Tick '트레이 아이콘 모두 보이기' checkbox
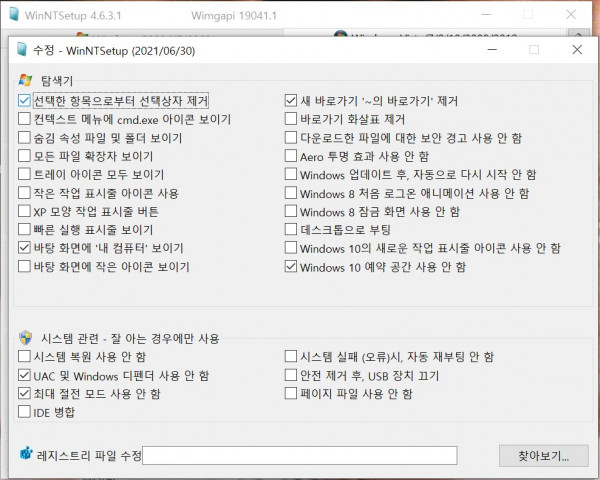 [x=24, y=174]
